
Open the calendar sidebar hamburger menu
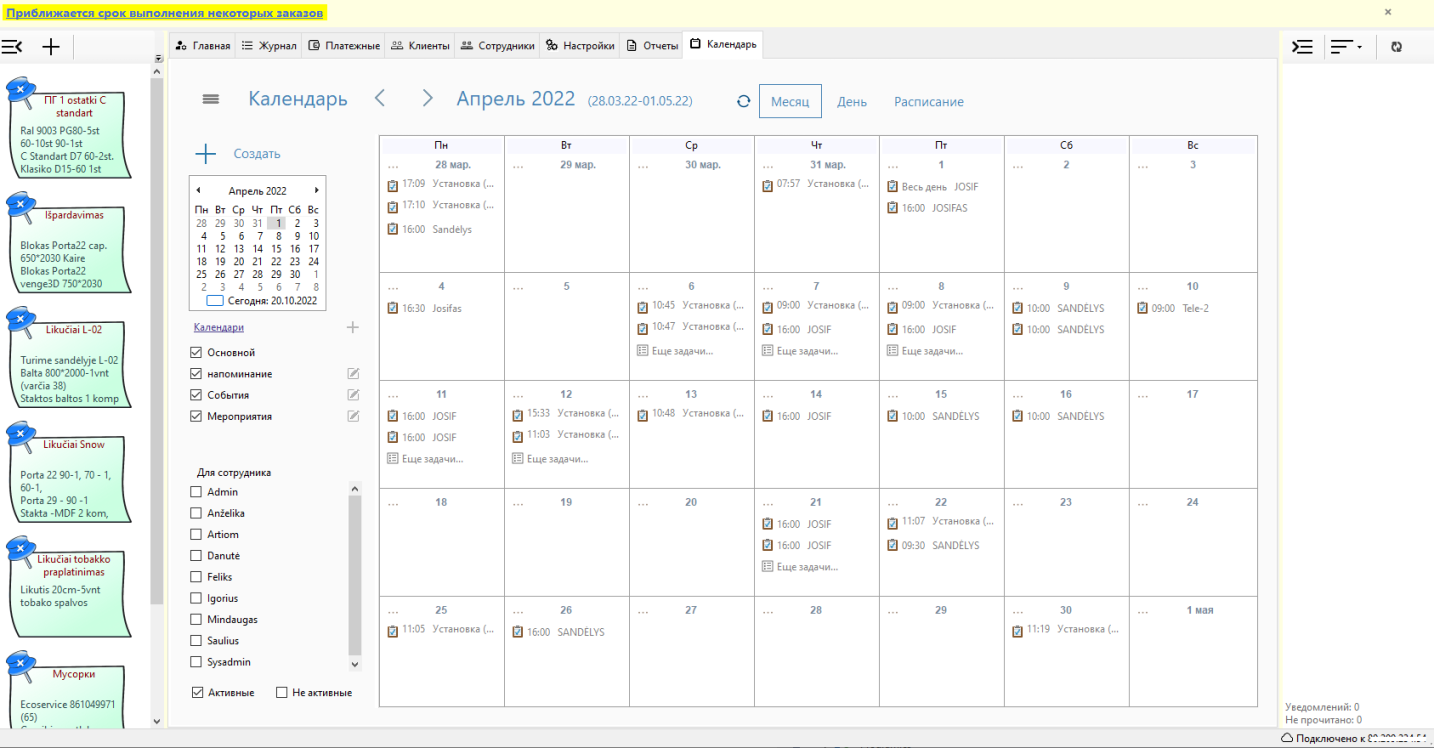(210, 99)
